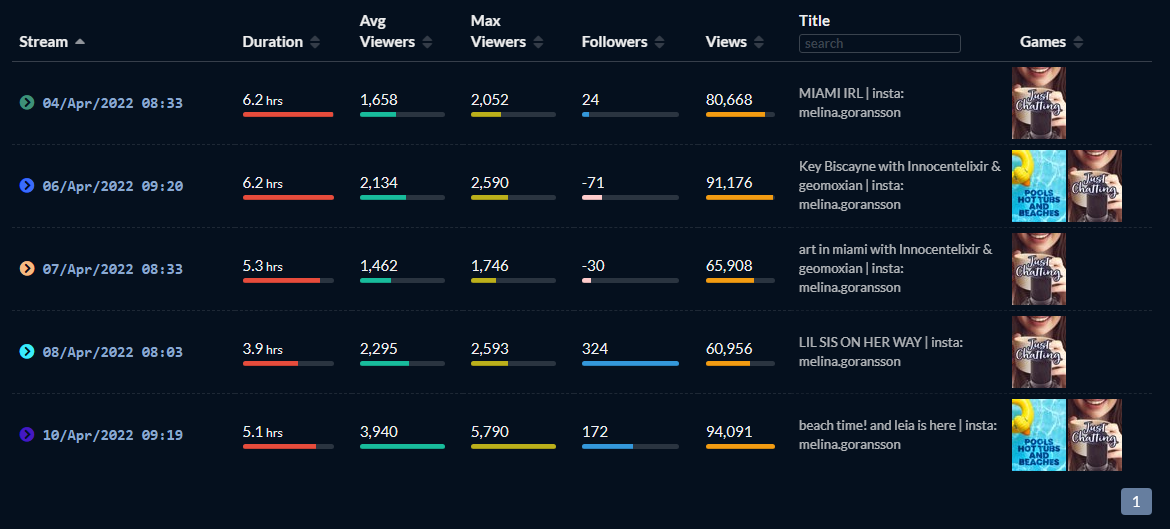Viewport: 1170px width, 529px height.
Task: Click the pink followers bar under -71
Action: tap(592, 197)
